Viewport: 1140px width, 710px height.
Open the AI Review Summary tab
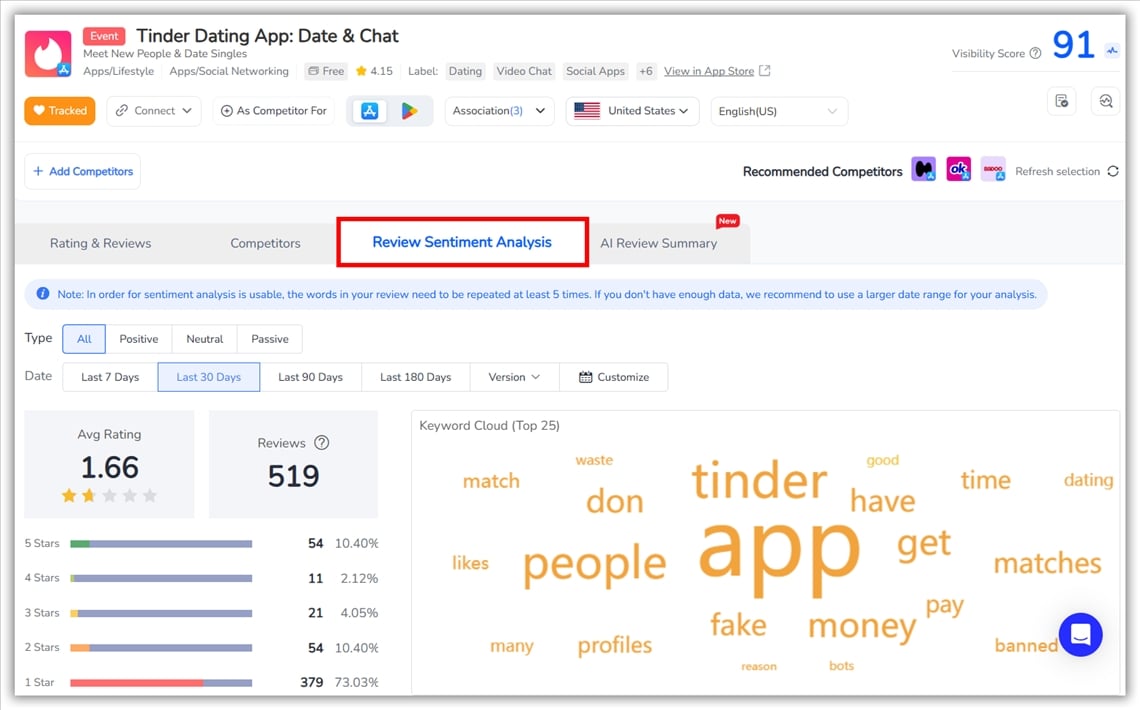(x=659, y=243)
